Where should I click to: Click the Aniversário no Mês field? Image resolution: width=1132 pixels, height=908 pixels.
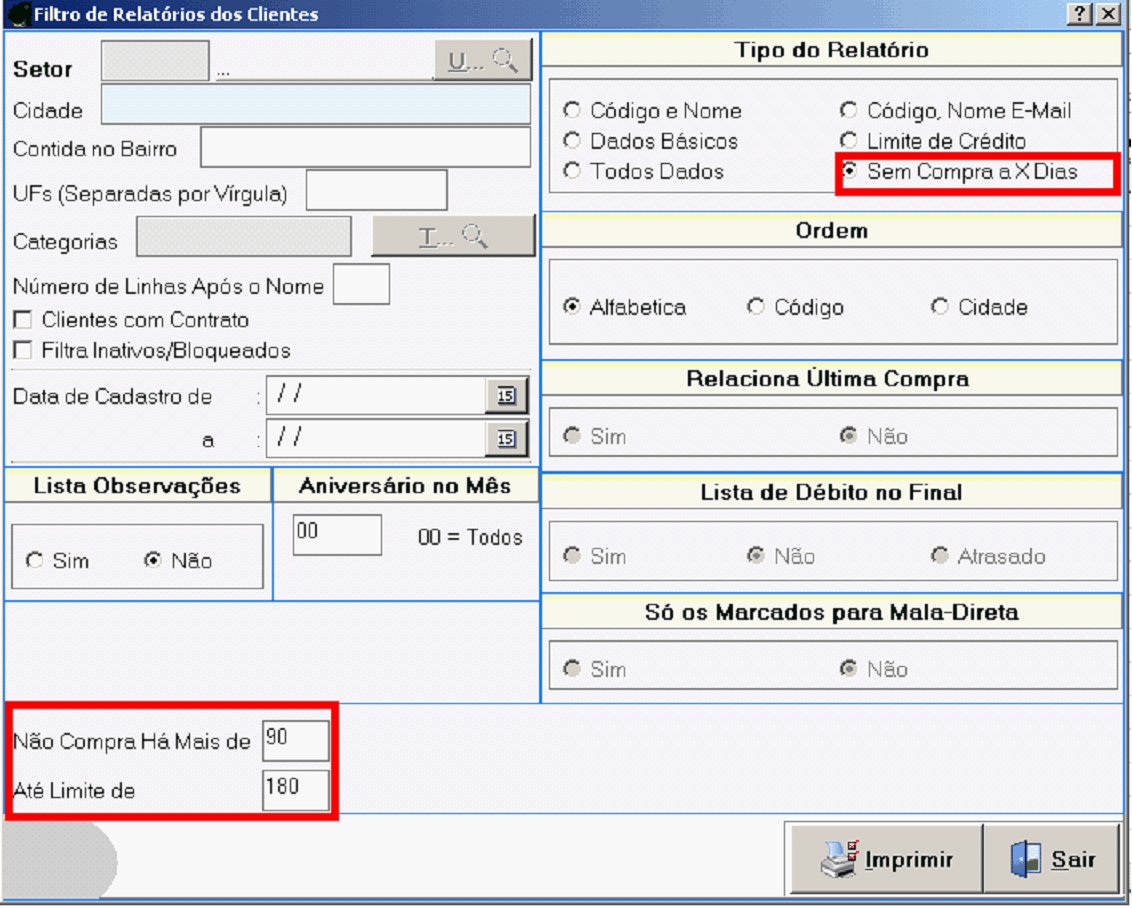click(337, 535)
